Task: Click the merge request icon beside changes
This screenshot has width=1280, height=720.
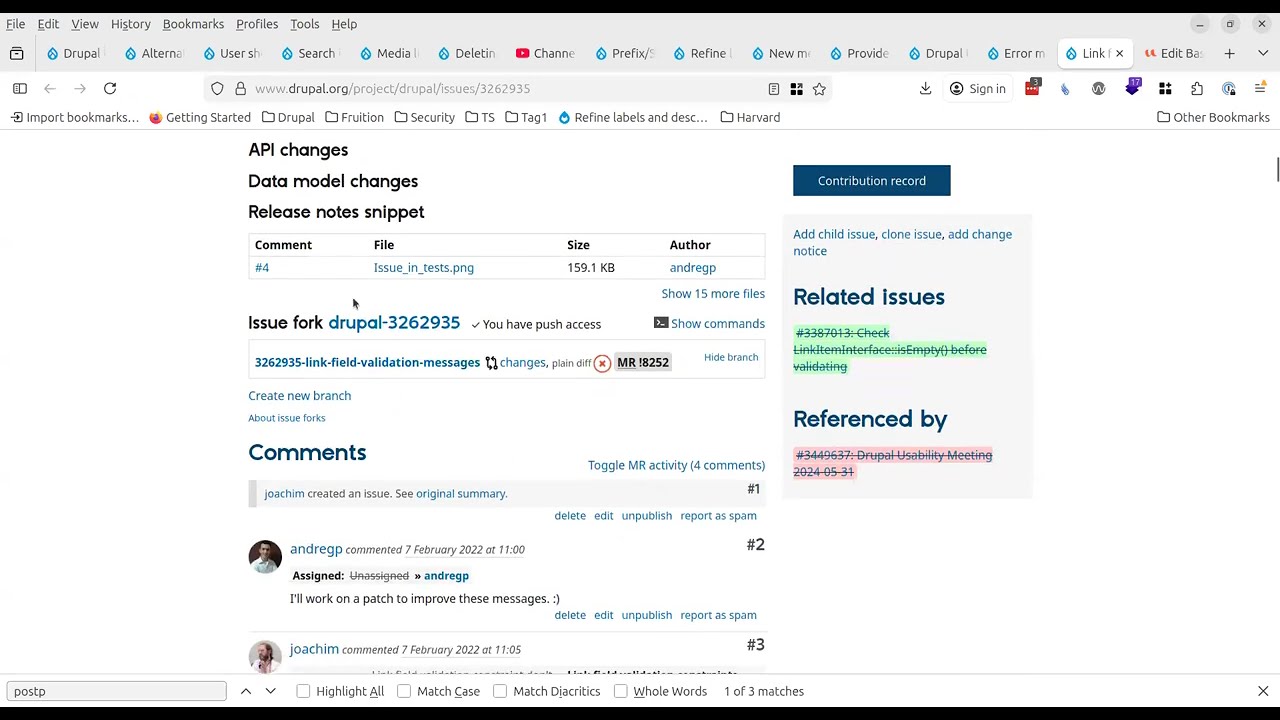Action: click(x=491, y=363)
